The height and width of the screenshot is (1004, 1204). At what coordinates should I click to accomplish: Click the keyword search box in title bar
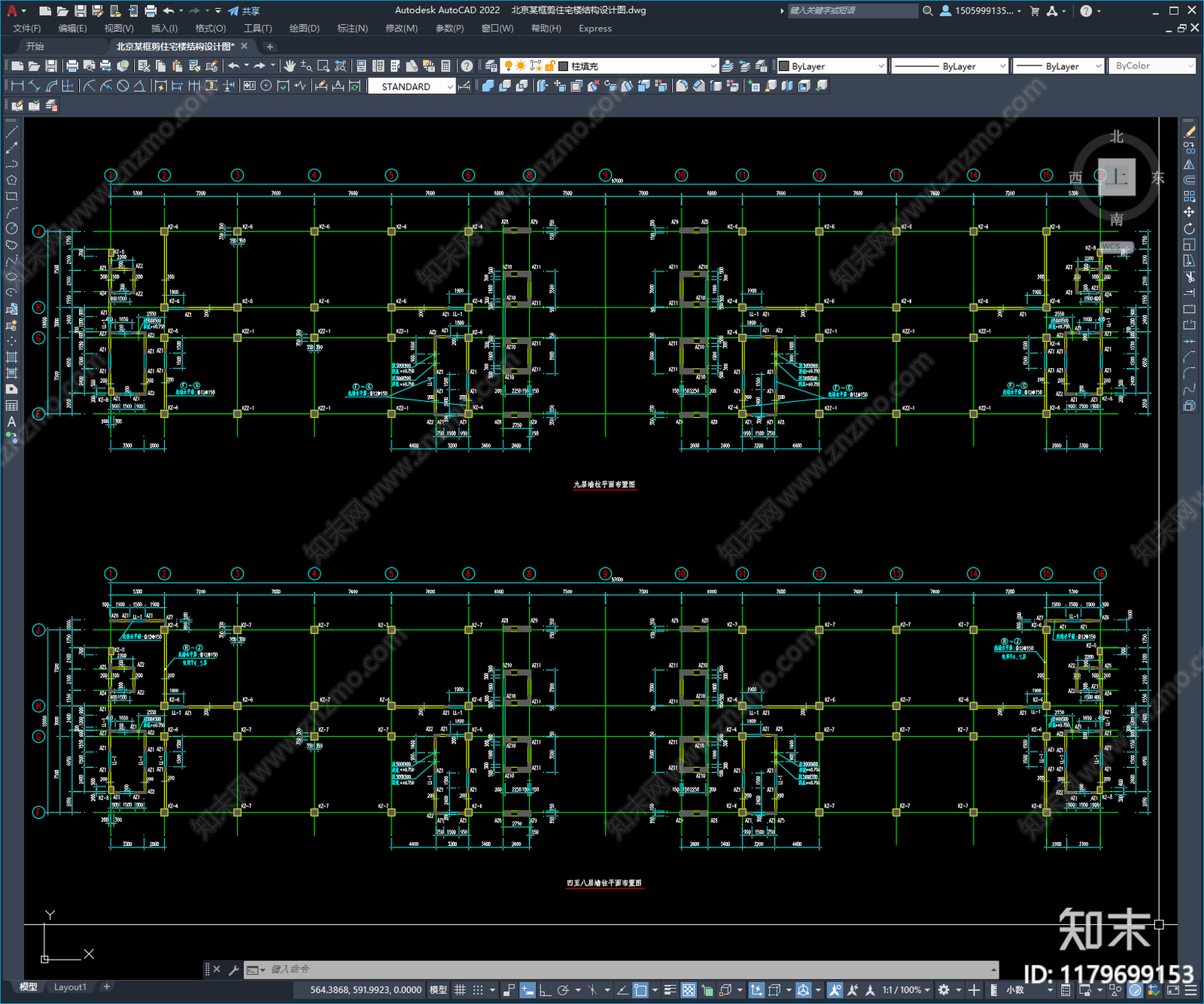(x=853, y=11)
